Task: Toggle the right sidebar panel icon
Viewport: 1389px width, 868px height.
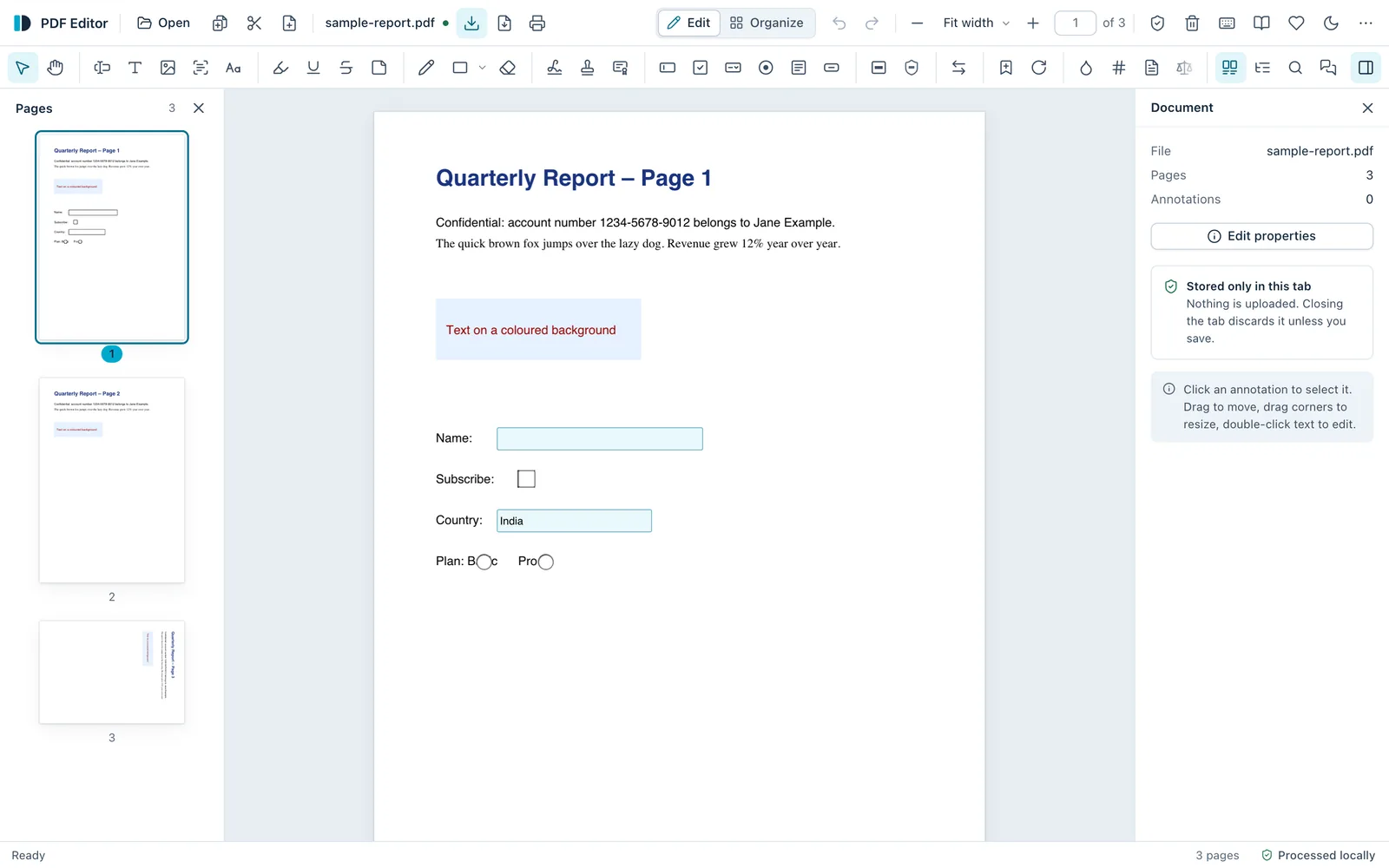Action: coord(1366,68)
